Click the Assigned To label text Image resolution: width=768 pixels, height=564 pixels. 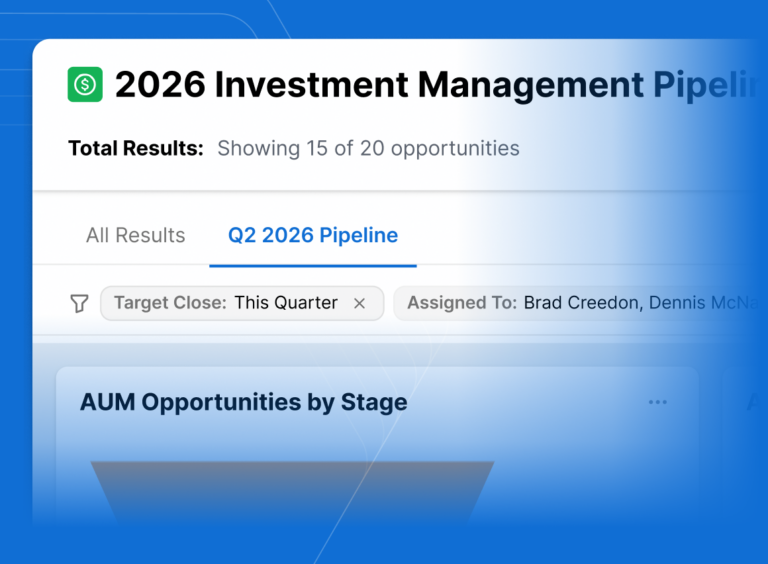tap(462, 303)
